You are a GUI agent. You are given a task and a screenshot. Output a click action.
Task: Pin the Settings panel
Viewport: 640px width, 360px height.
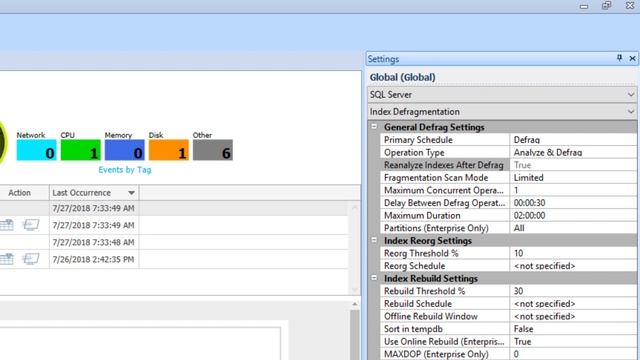pyautogui.click(x=619, y=58)
